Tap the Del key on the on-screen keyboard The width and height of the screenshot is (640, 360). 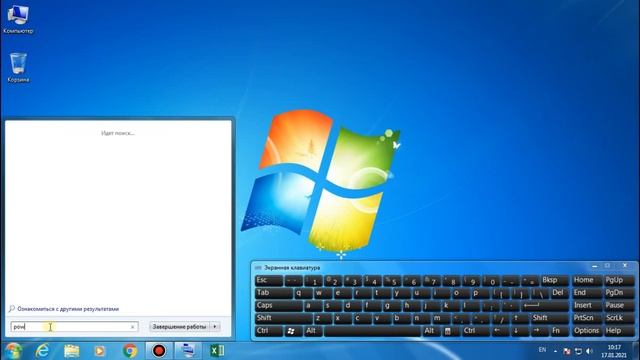click(558, 293)
